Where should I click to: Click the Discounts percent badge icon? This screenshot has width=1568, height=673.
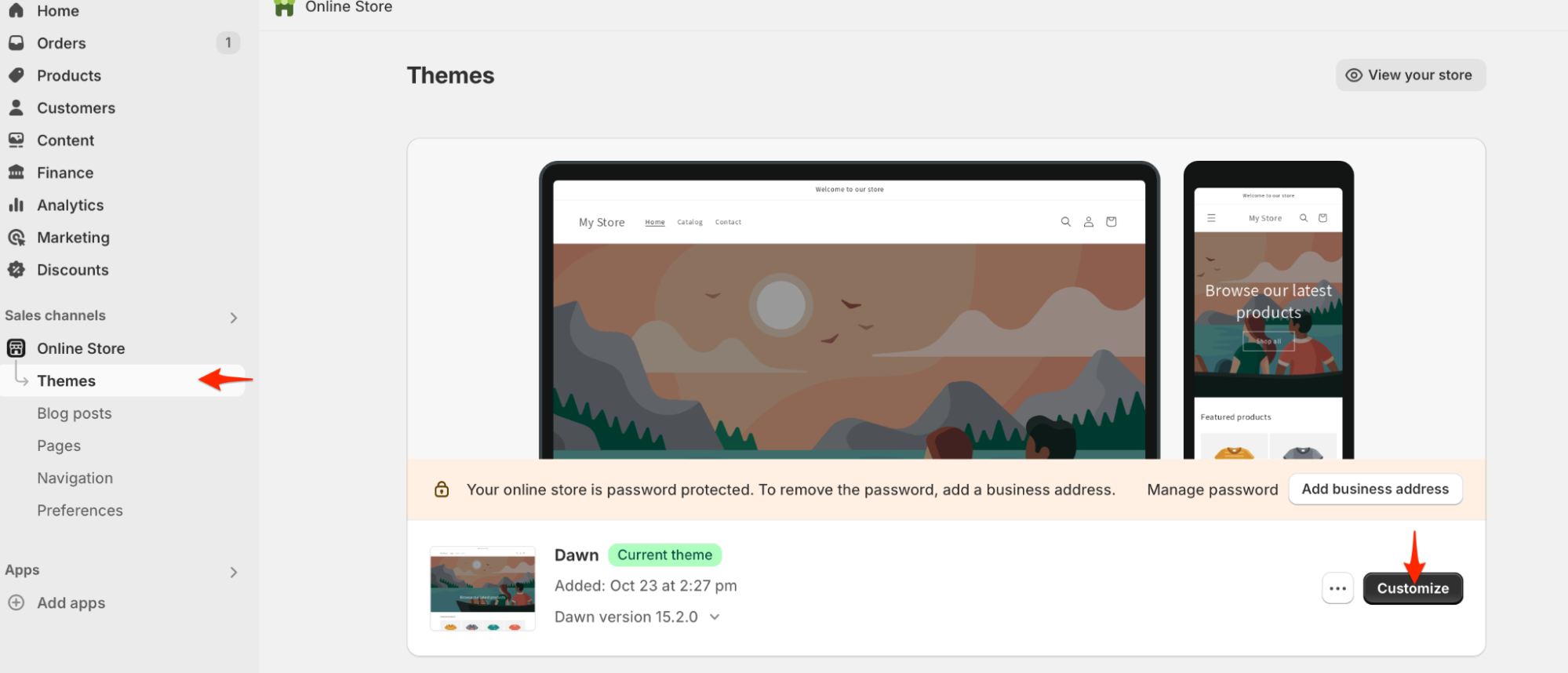[x=16, y=269]
